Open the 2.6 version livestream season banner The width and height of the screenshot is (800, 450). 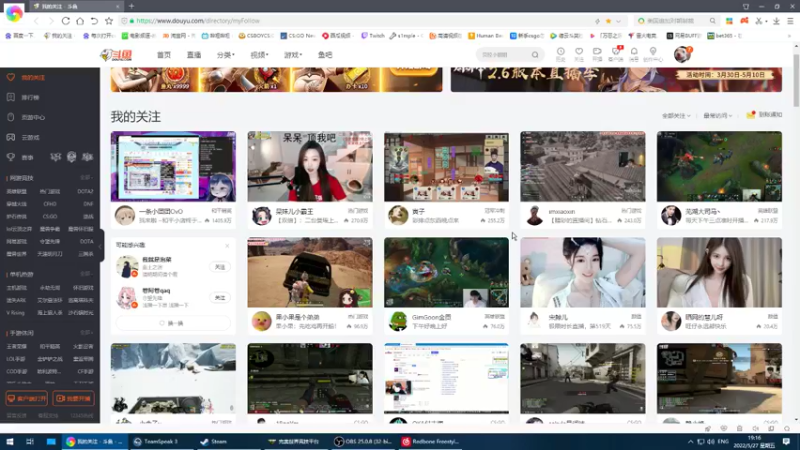616,80
